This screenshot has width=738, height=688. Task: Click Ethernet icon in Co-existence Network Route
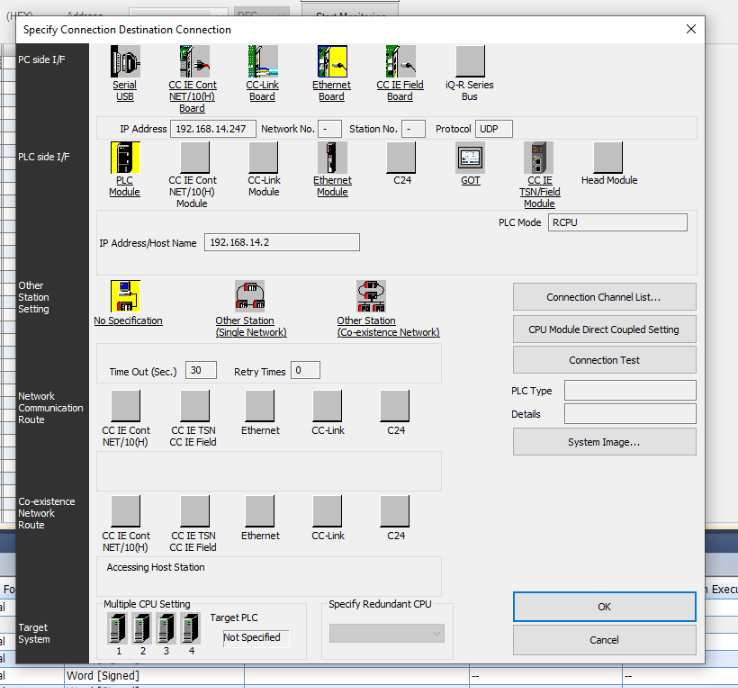coord(260,511)
